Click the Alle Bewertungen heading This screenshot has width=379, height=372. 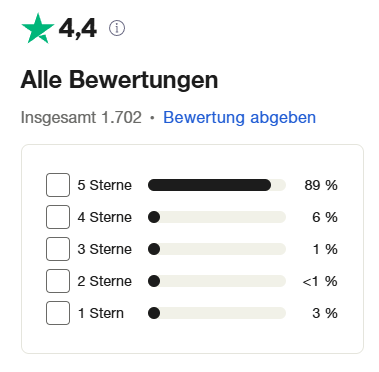[x=119, y=80]
